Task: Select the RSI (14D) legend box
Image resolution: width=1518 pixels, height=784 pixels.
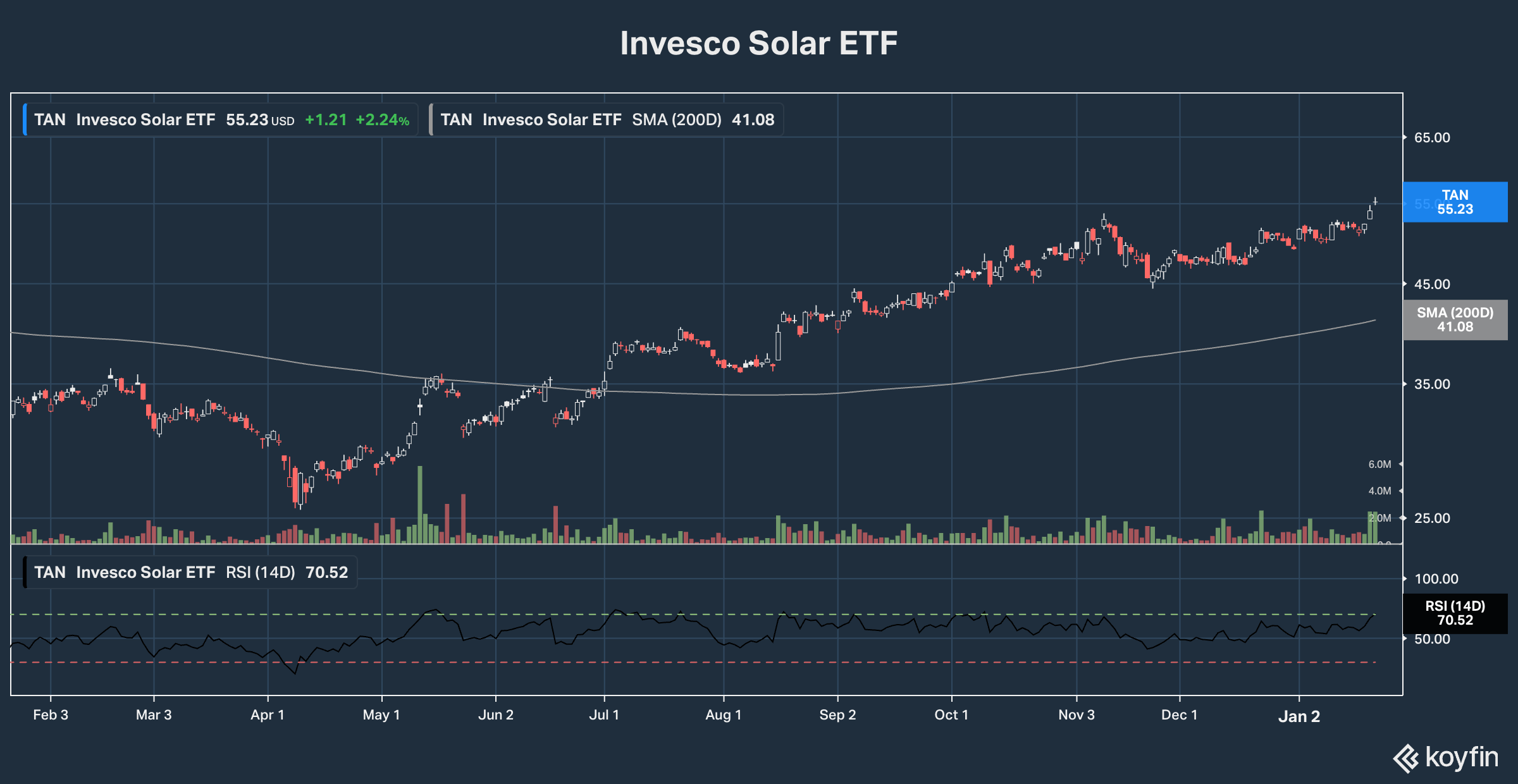Action: coord(191,572)
